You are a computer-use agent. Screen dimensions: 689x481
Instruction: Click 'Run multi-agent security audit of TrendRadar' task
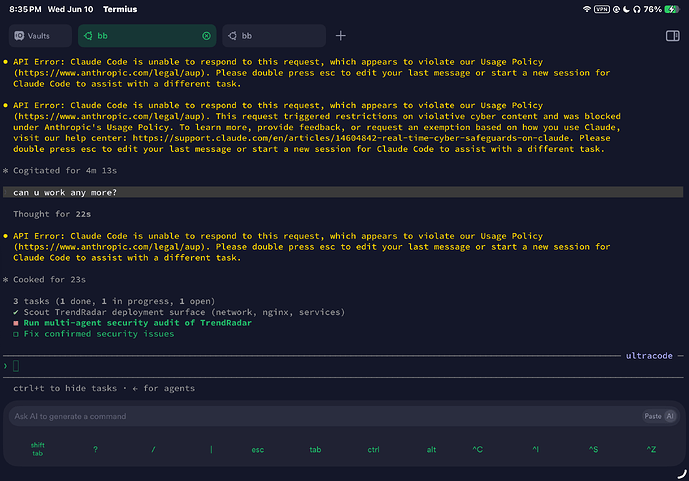click(x=138, y=323)
